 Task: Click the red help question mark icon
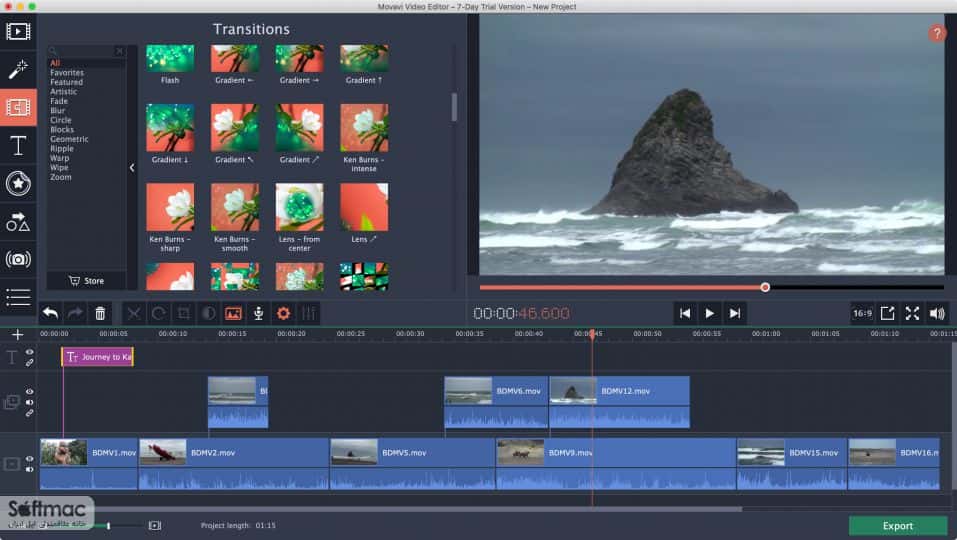point(936,34)
